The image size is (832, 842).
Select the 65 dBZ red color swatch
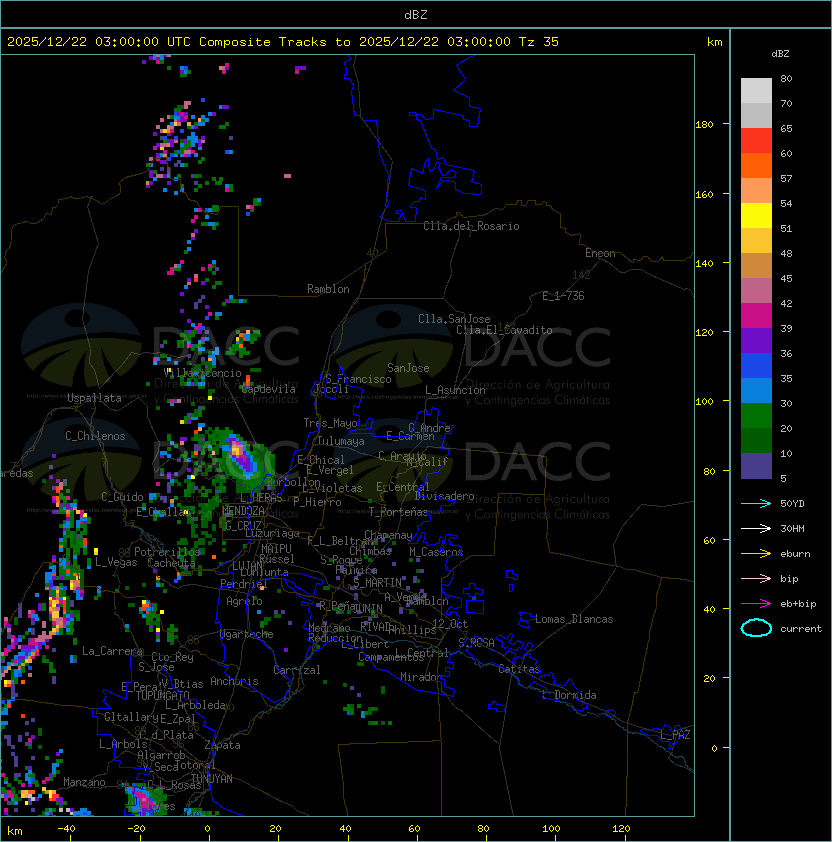pos(756,141)
